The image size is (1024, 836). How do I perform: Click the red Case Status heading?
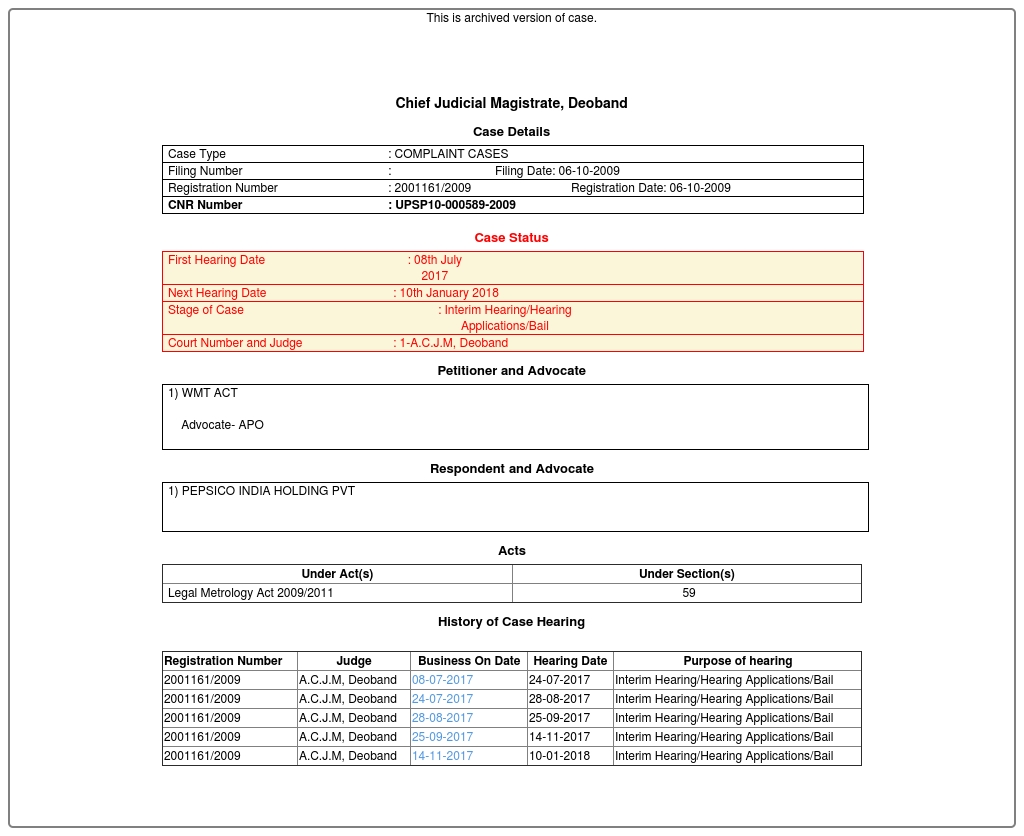click(511, 238)
